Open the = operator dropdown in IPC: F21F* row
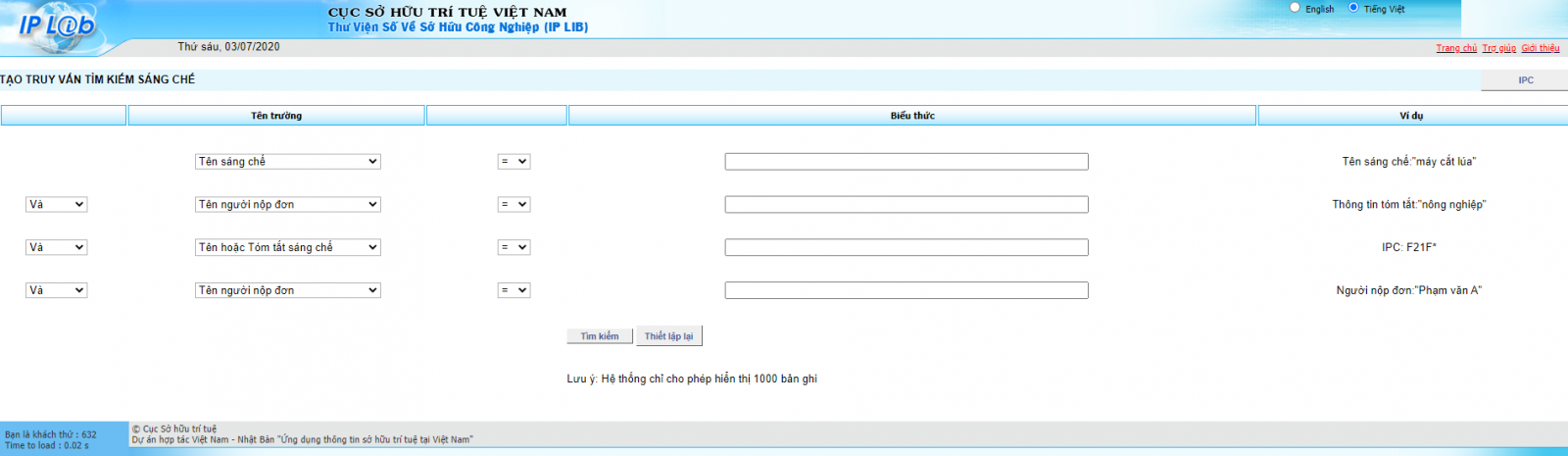The height and width of the screenshot is (456, 1568). click(x=514, y=248)
